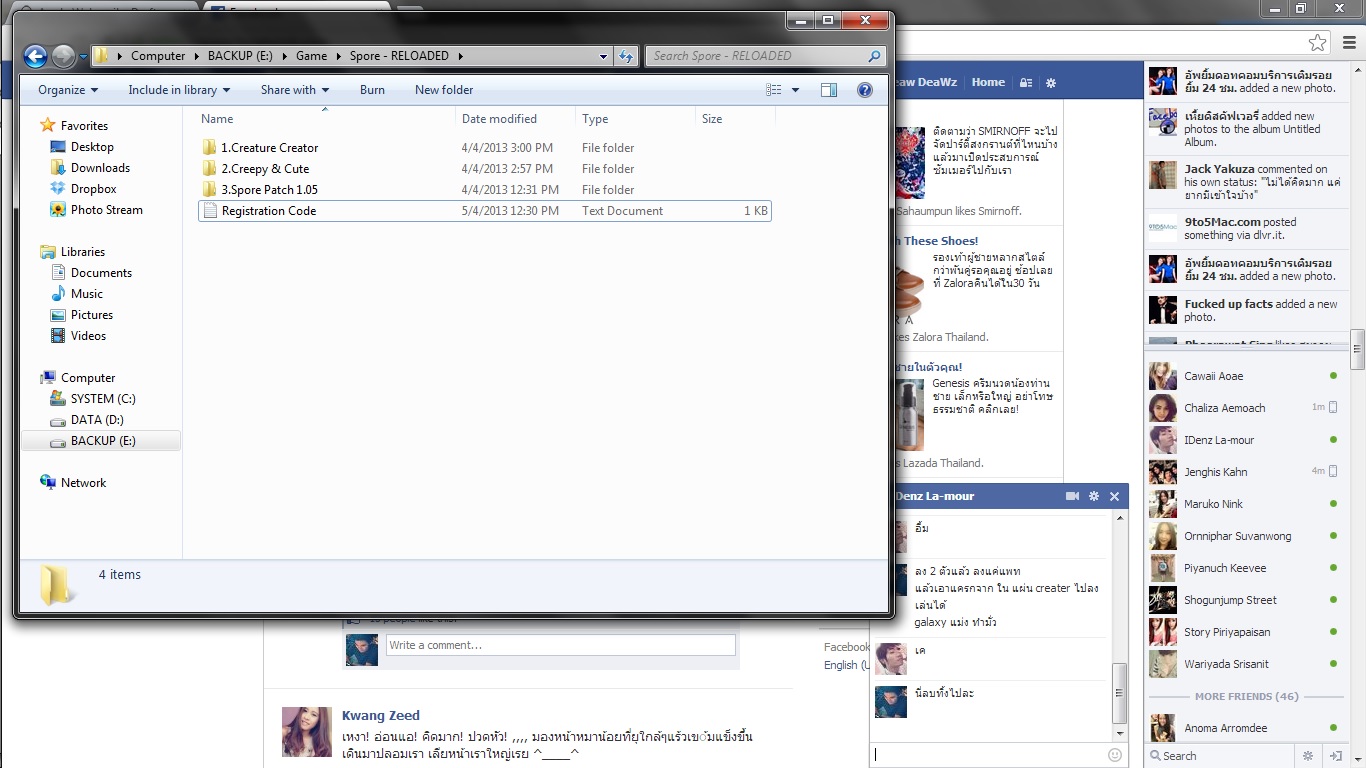
Task: Go to Facebook Home
Action: pyautogui.click(x=988, y=83)
